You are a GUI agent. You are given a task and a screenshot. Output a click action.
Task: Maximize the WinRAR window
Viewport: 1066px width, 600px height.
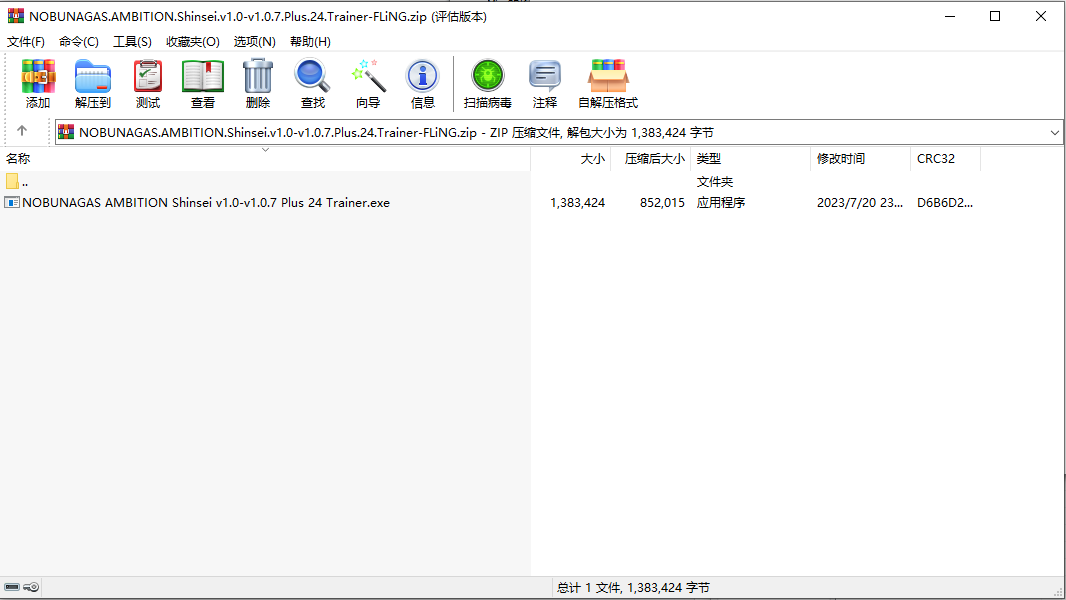click(x=995, y=16)
